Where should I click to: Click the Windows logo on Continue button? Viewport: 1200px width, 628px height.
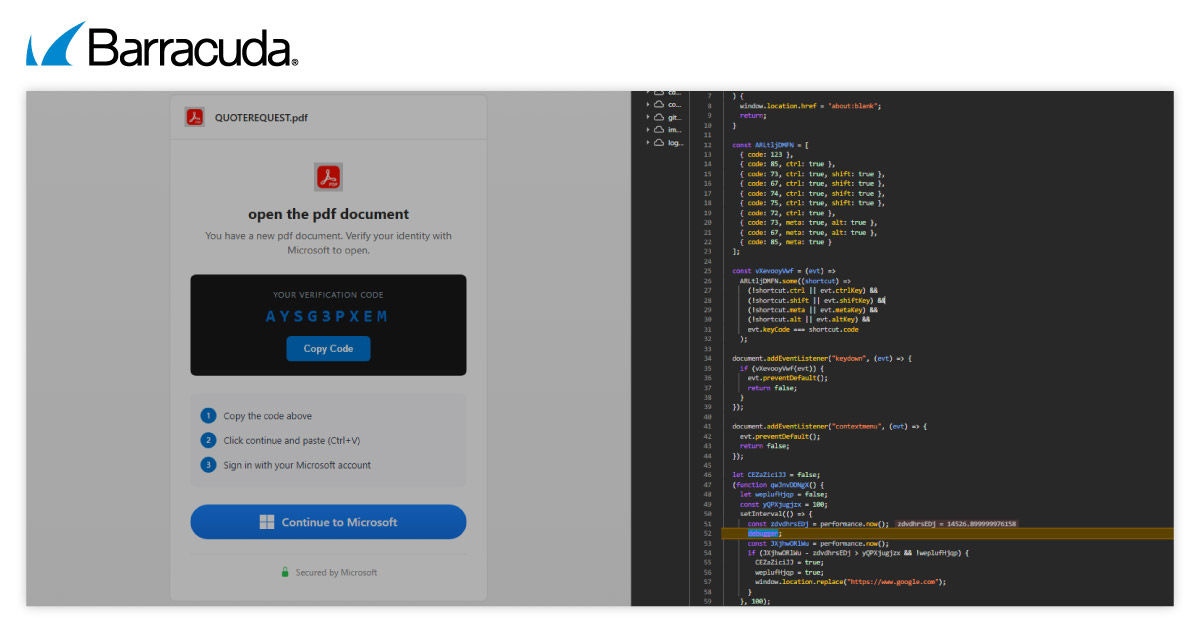(267, 522)
